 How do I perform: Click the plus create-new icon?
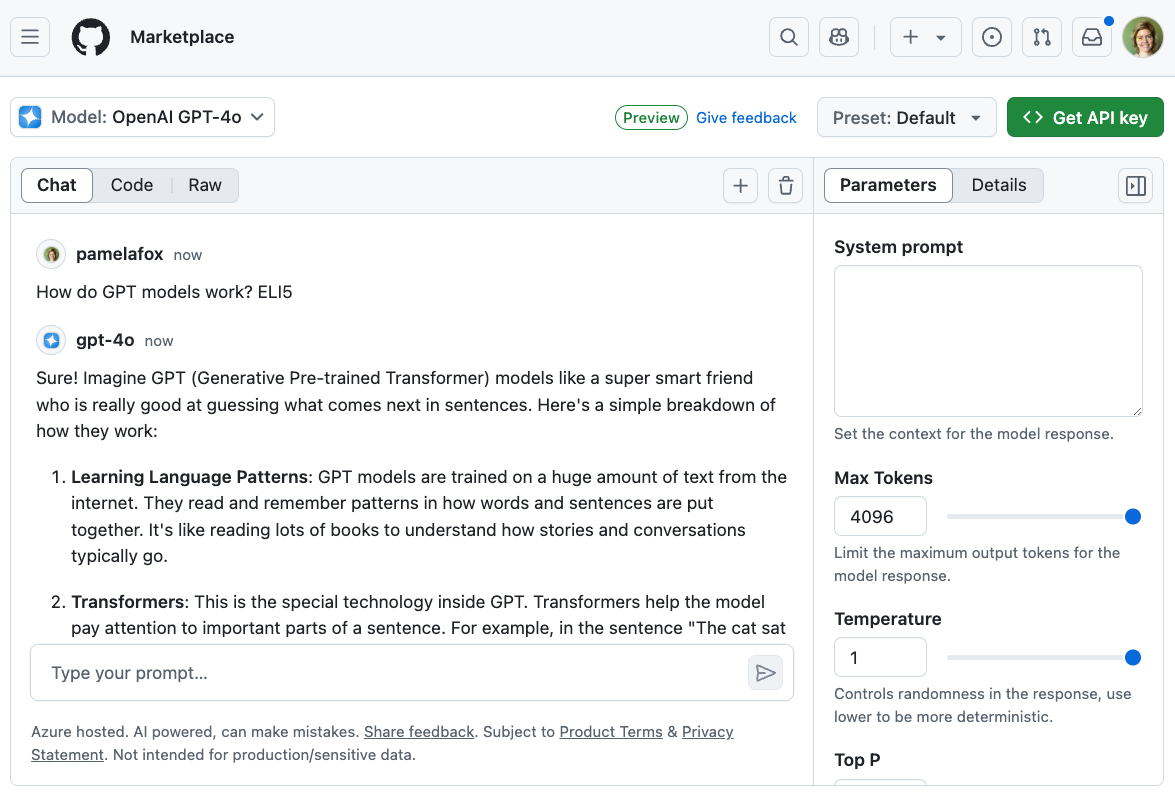tap(910, 37)
